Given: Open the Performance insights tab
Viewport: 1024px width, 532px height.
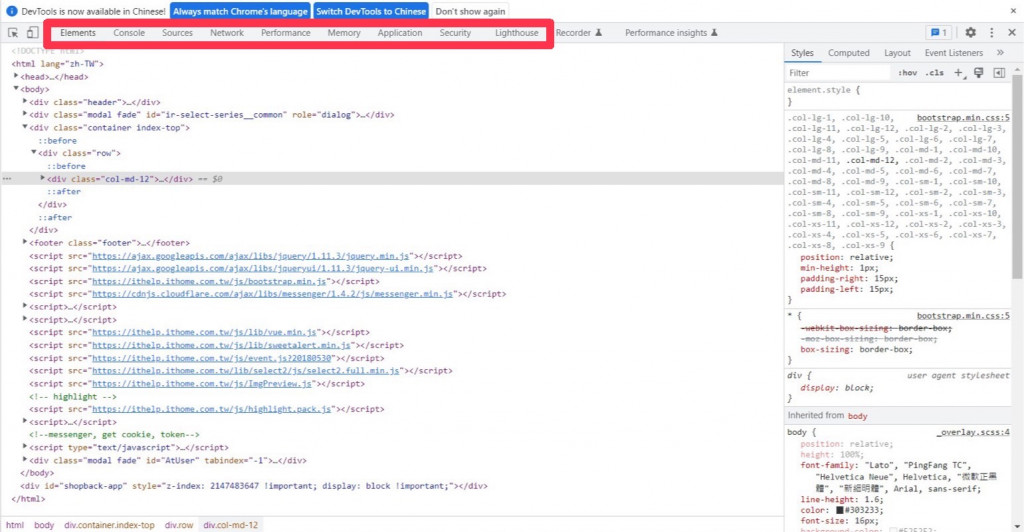Looking at the screenshot, I should click(x=671, y=33).
